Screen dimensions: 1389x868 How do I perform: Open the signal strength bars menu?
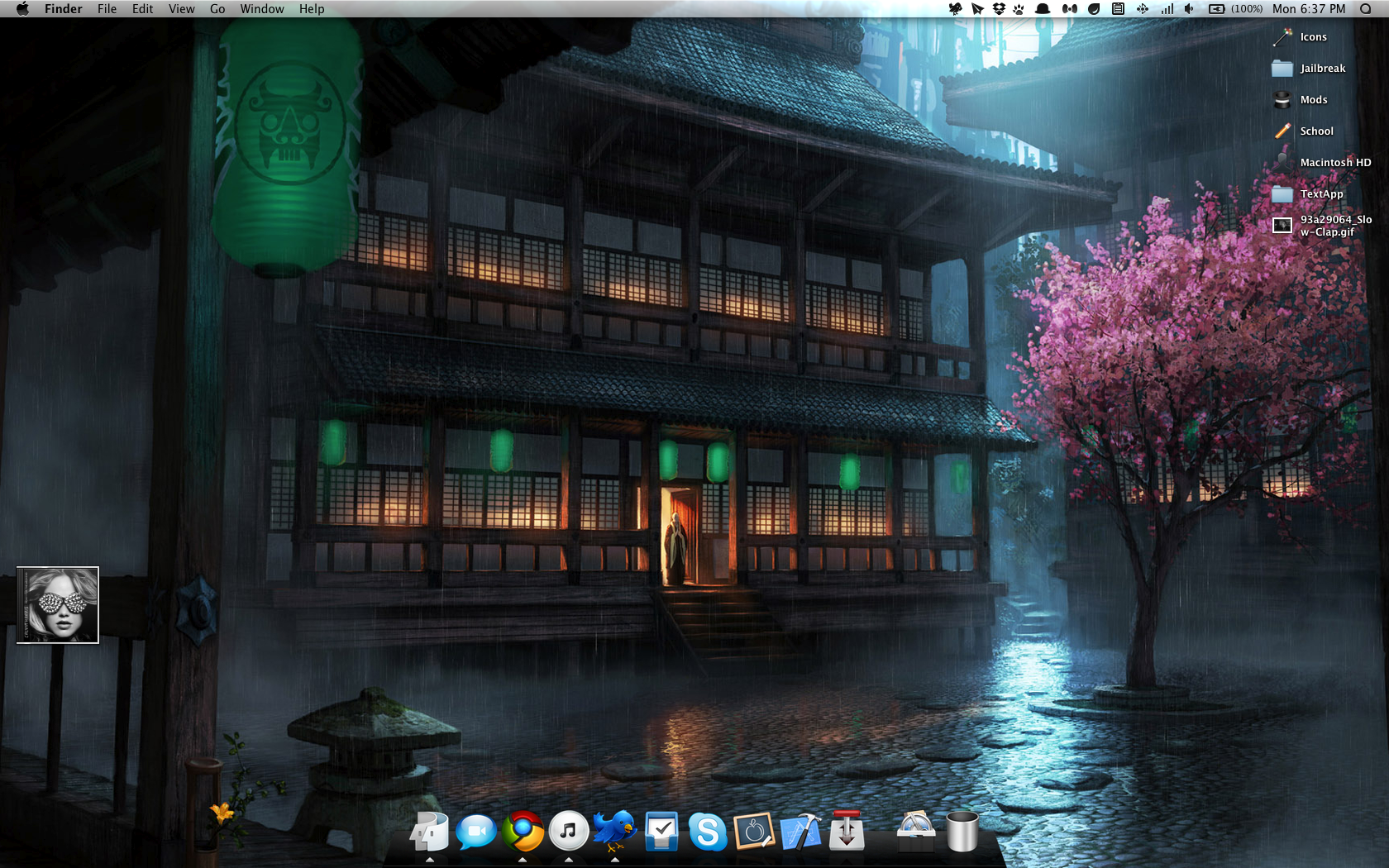[1167, 9]
